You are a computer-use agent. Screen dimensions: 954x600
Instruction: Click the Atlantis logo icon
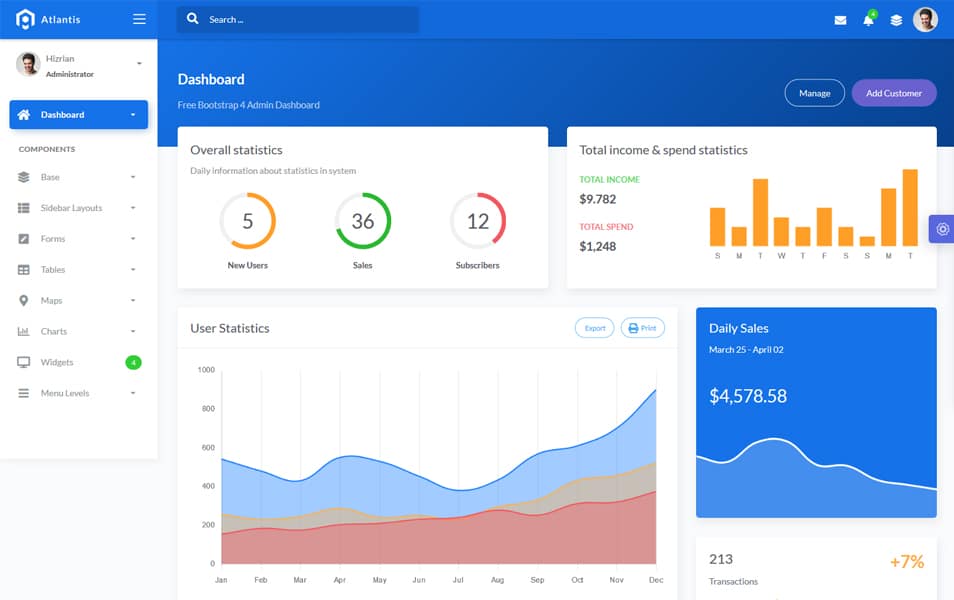tap(25, 19)
